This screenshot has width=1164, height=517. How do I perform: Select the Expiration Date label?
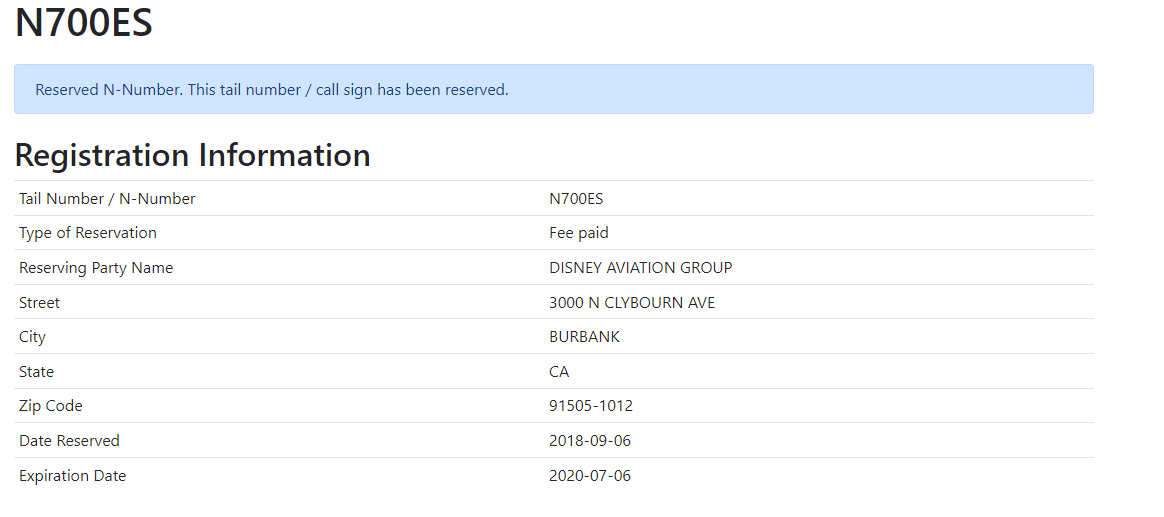coord(72,476)
